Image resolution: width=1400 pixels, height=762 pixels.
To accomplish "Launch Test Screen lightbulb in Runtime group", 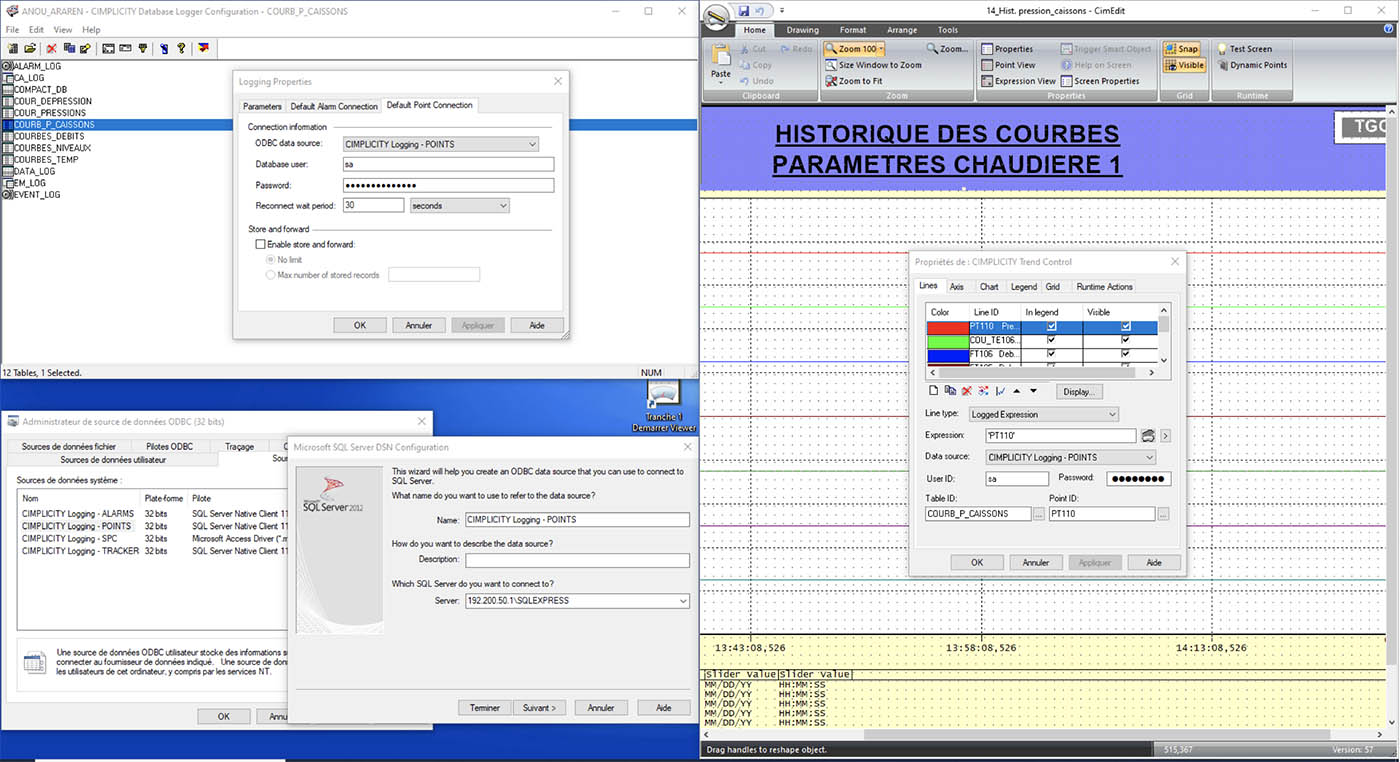I will 1243,49.
